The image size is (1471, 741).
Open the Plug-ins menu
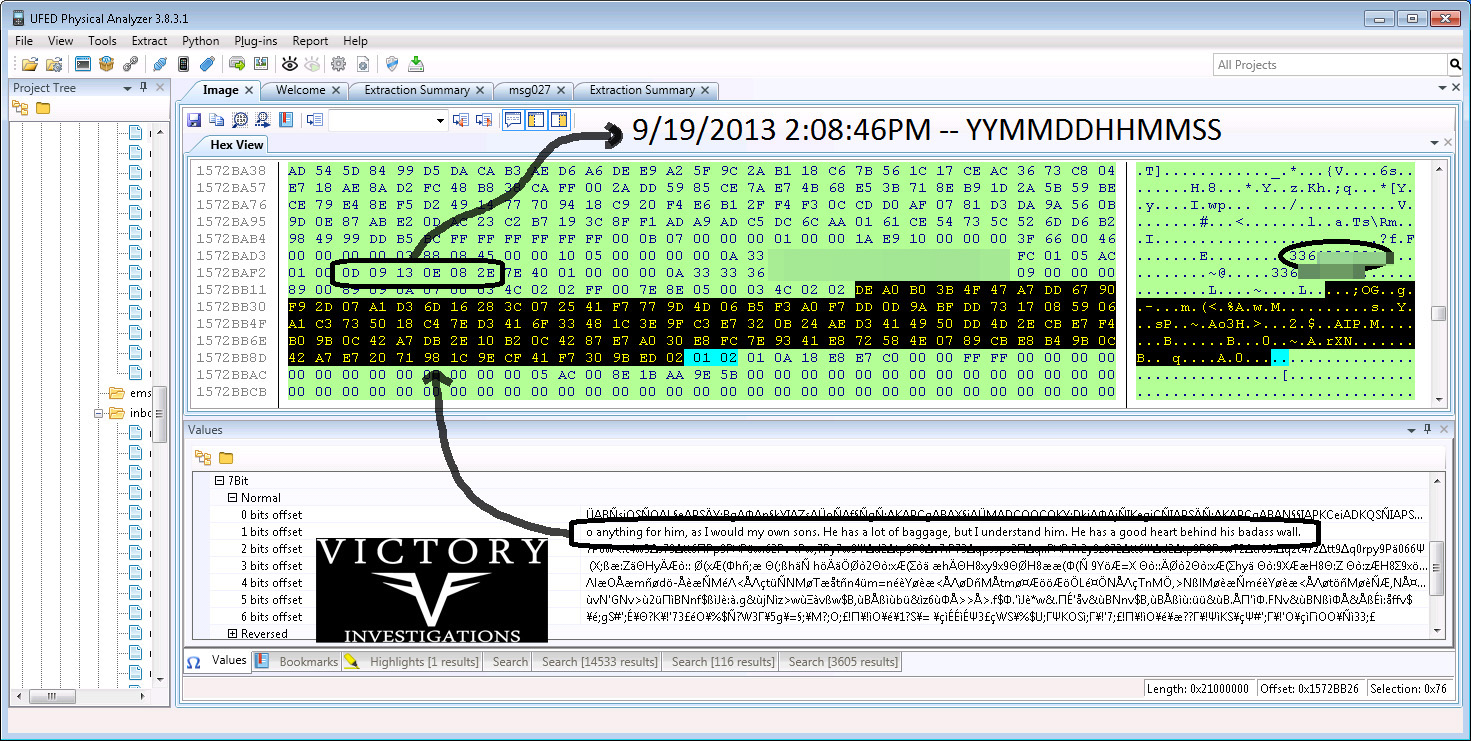tap(256, 41)
